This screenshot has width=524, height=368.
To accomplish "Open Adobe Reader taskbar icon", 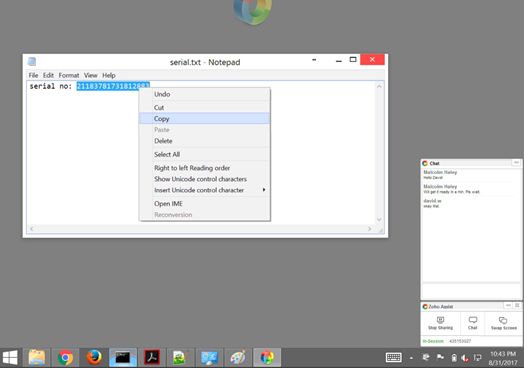I will (152, 357).
